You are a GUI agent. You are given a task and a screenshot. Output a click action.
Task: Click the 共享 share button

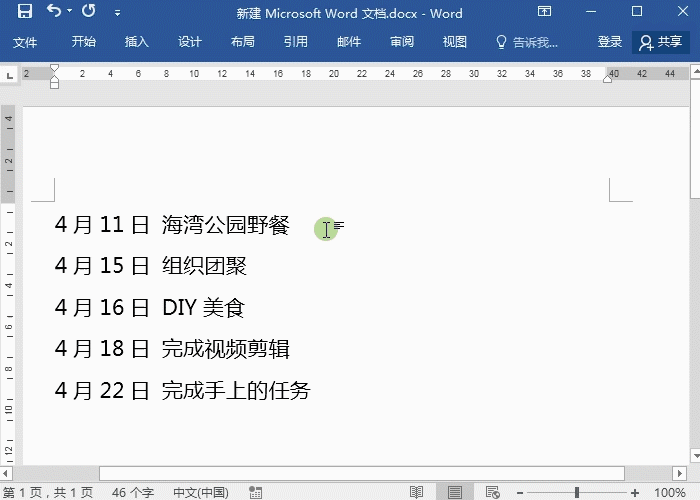(x=661, y=42)
